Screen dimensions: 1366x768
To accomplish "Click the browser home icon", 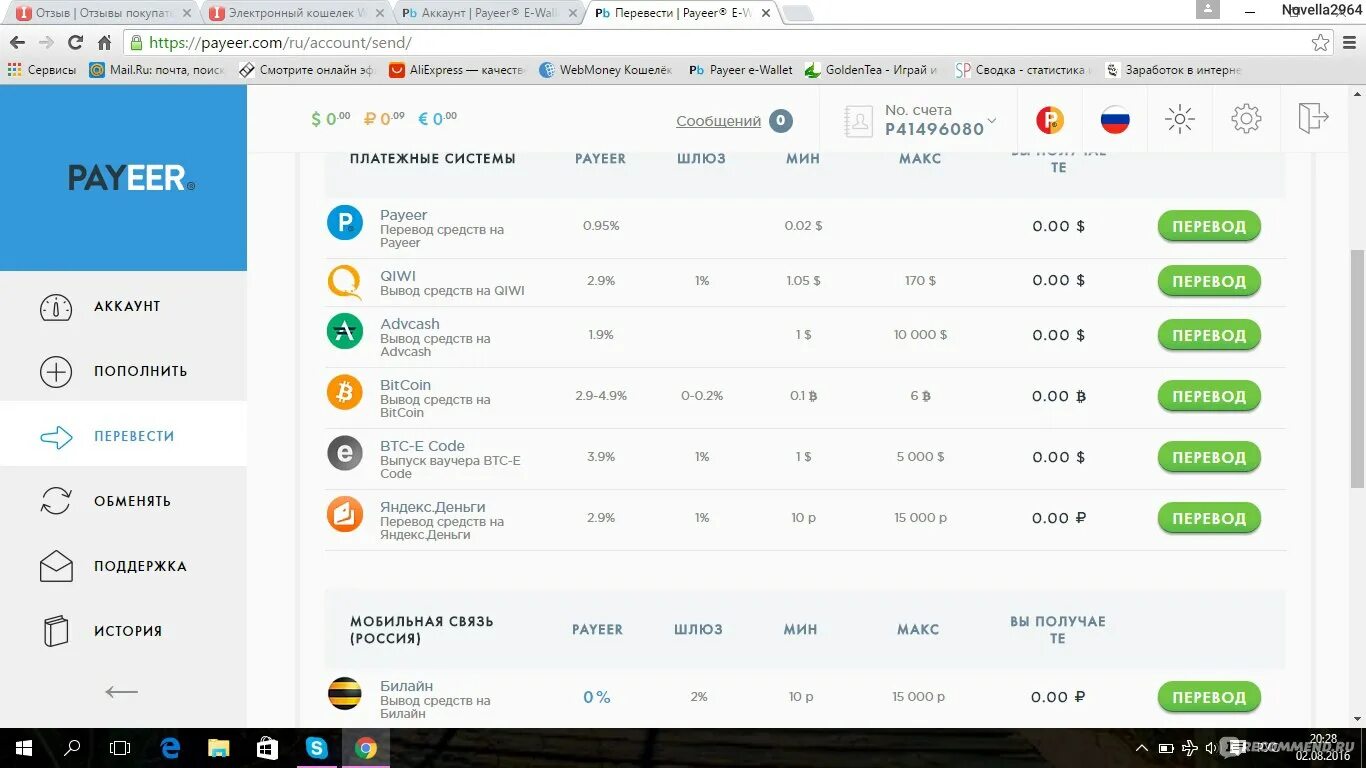I will [x=104, y=43].
